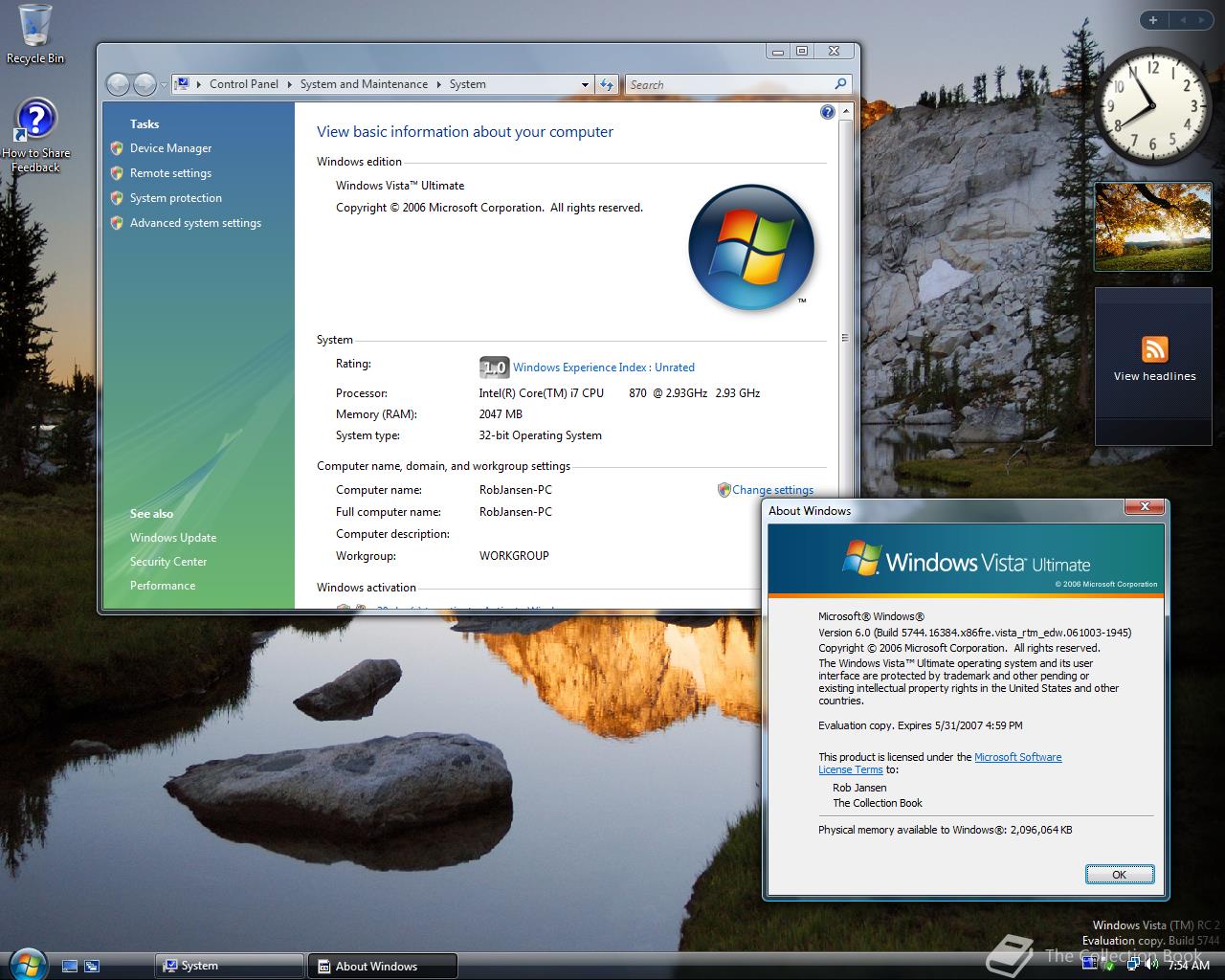1225x980 pixels.
Task: Expand arrow after Control Panel breadcrumb
Action: pos(290,84)
